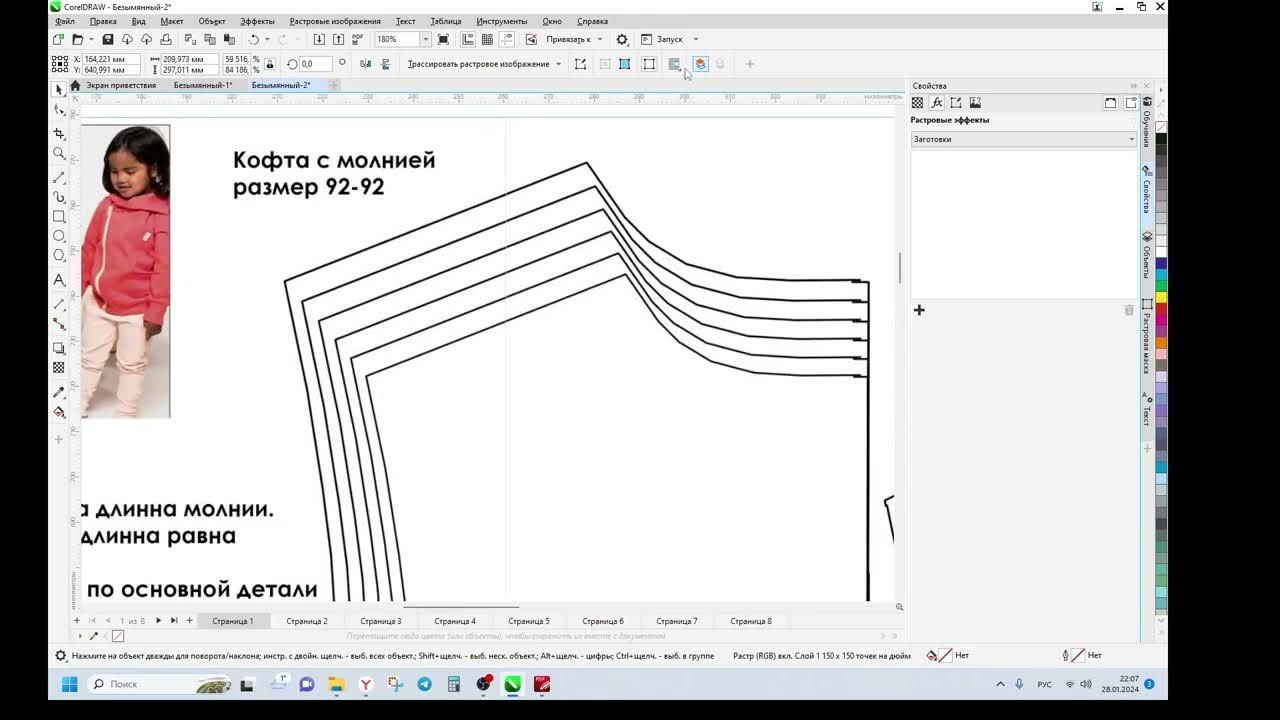This screenshot has width=1280, height=720.
Task: Pick the red palette swatch
Action: click(x=1161, y=309)
